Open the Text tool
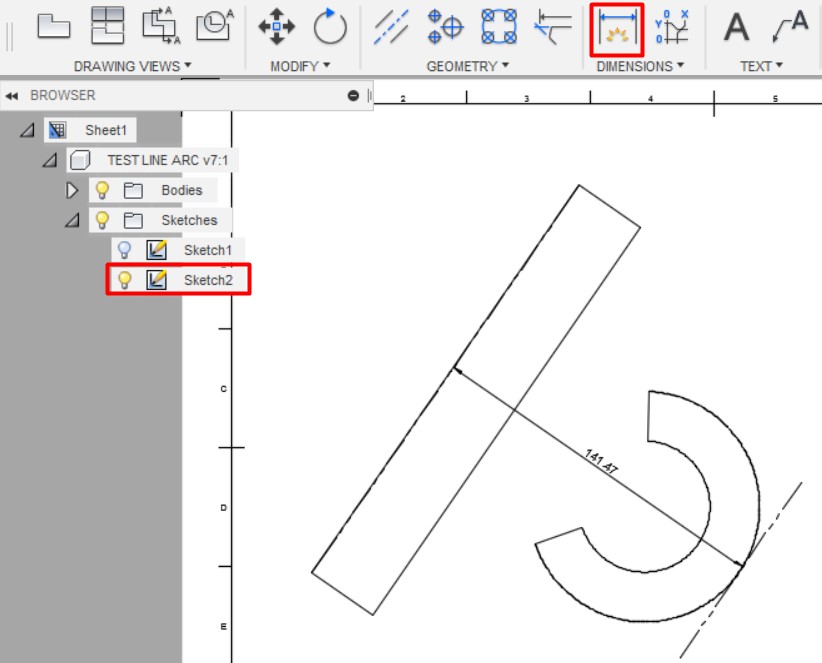 click(736, 27)
